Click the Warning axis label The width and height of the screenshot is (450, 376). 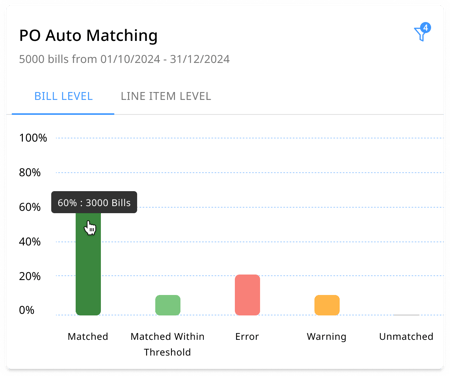(327, 337)
